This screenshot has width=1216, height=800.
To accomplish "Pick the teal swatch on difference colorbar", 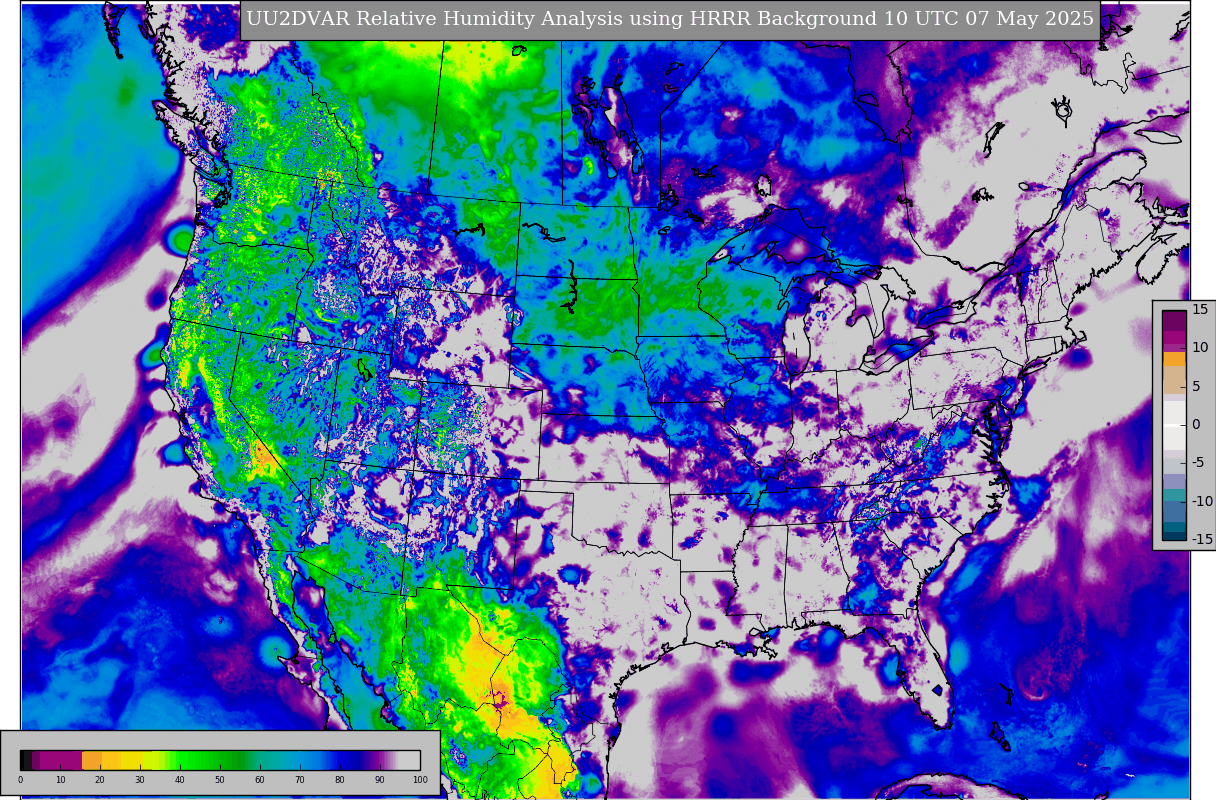I will tap(1174, 495).
